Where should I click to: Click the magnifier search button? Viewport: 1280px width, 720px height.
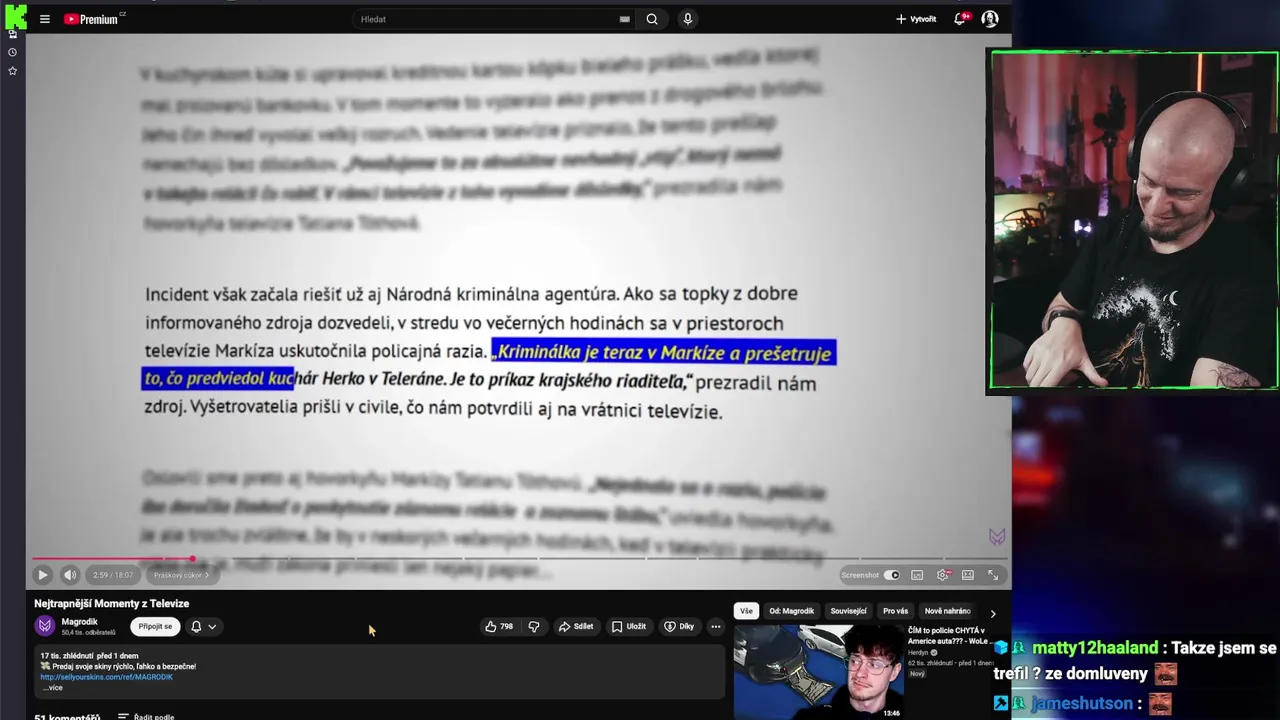click(652, 19)
